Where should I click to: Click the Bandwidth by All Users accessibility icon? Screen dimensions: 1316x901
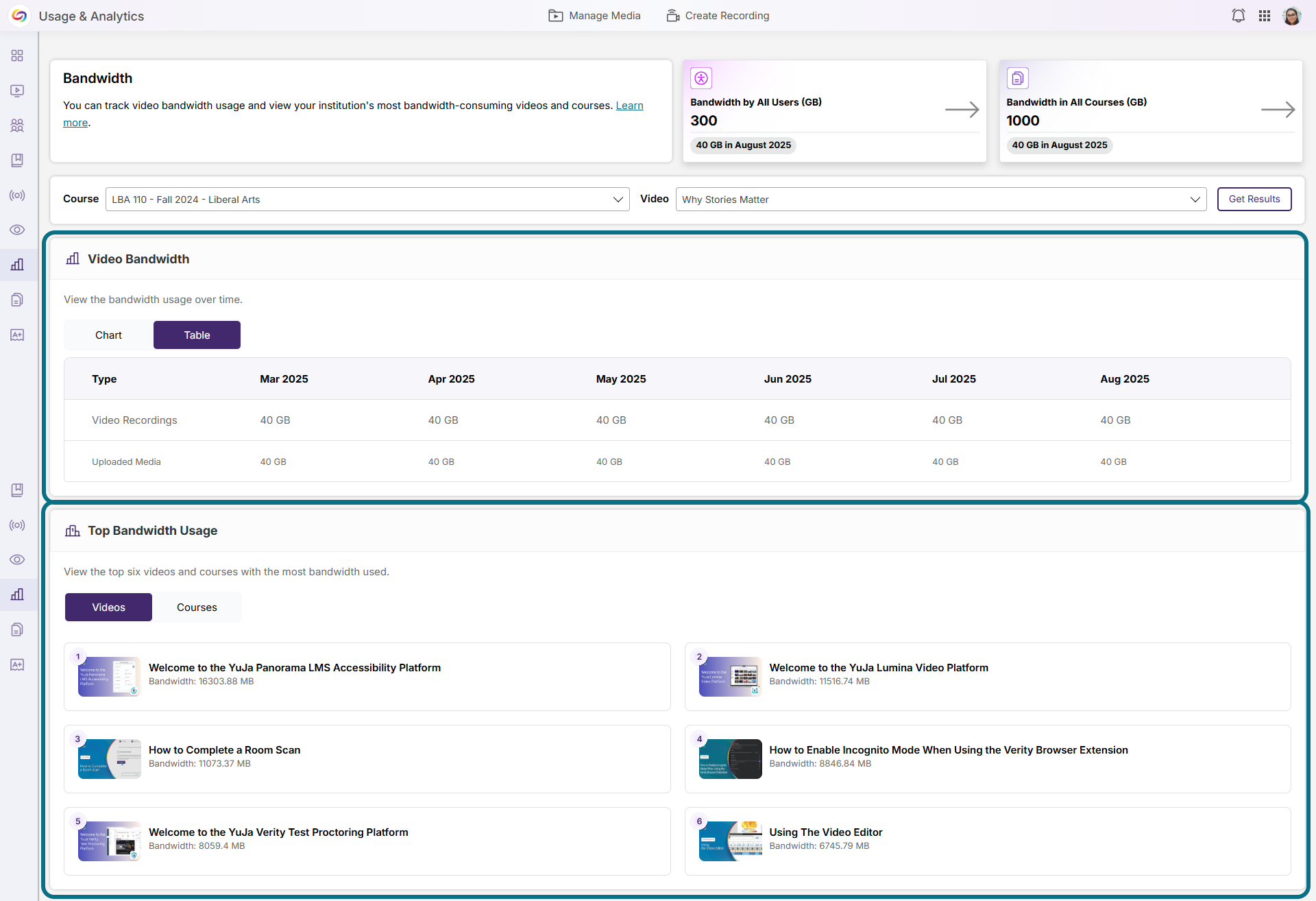701,78
